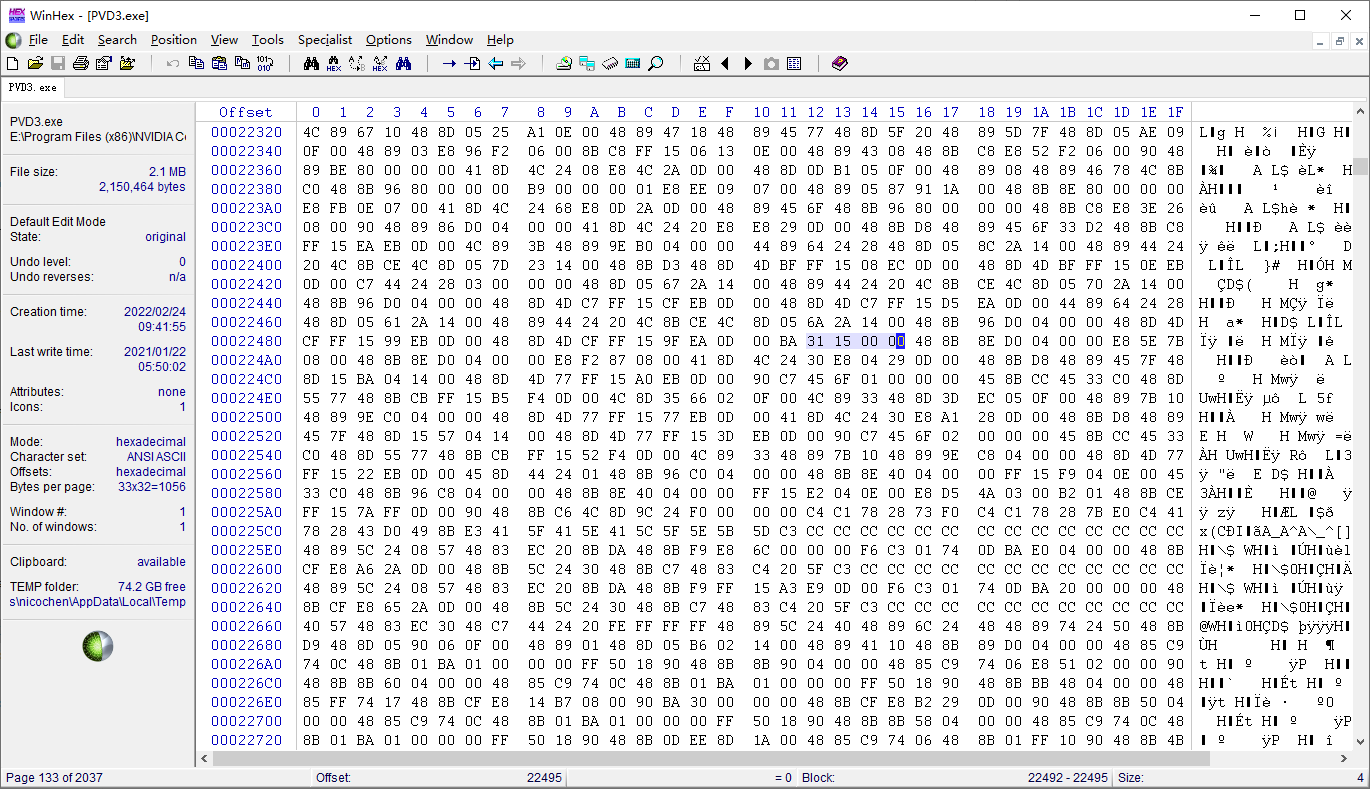This screenshot has height=789, width=1370.
Task: Open the Position menu
Action: click(174, 40)
